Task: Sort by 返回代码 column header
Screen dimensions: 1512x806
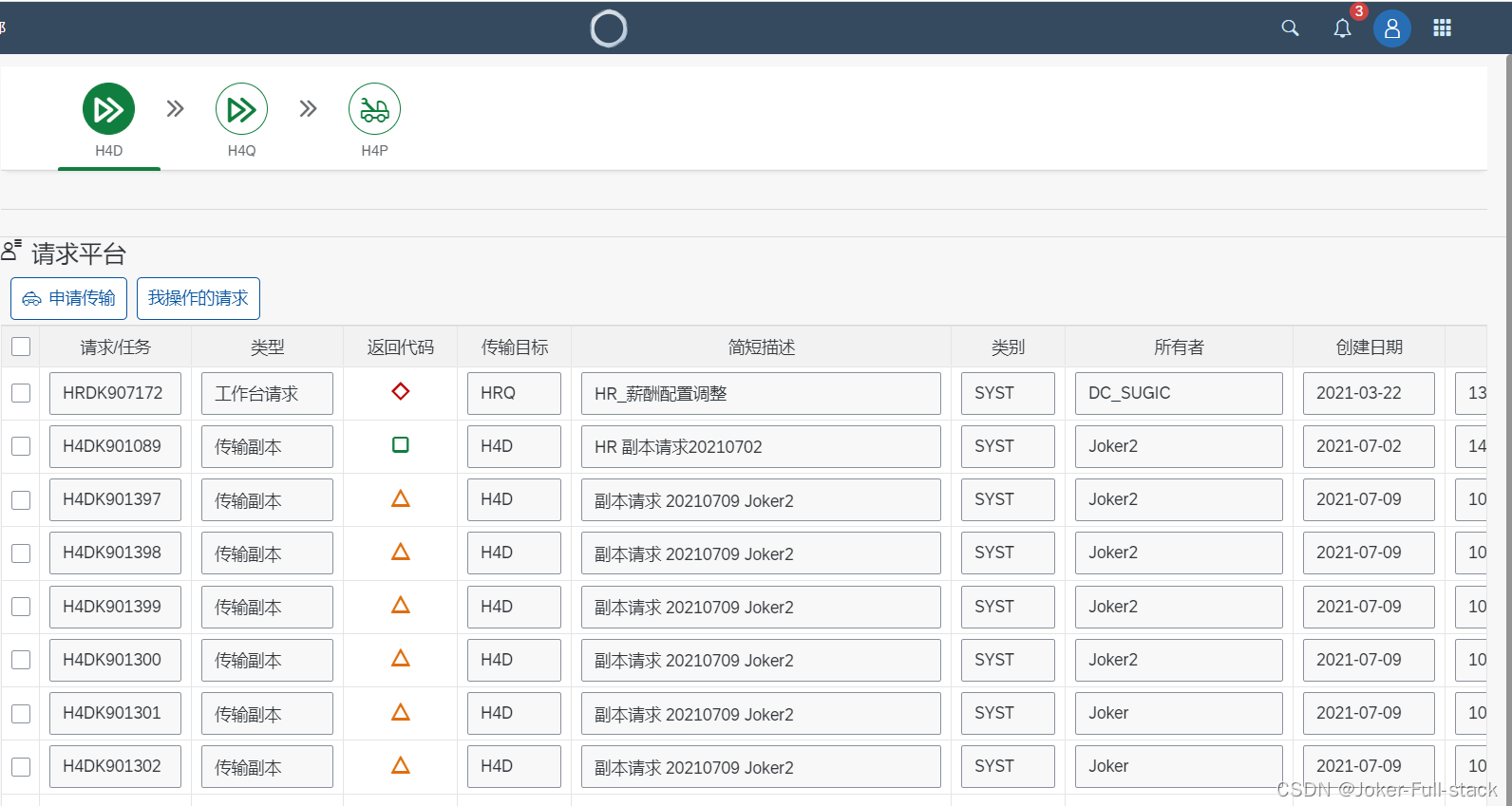Action: (x=401, y=347)
